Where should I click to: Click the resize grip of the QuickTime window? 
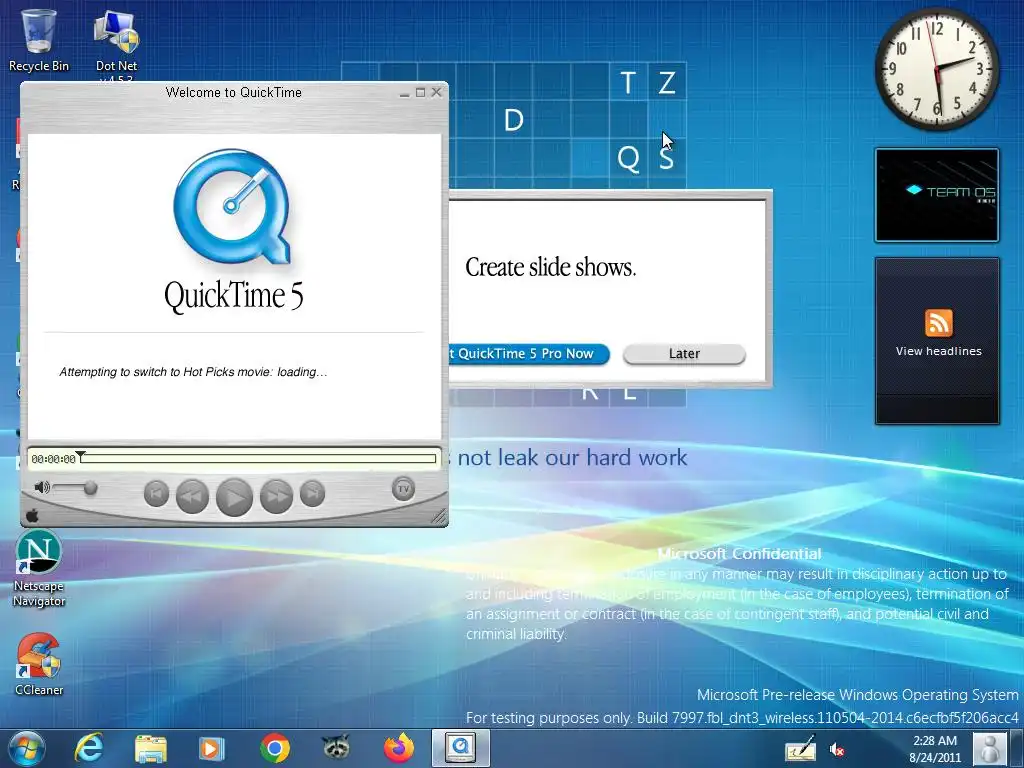click(x=440, y=517)
